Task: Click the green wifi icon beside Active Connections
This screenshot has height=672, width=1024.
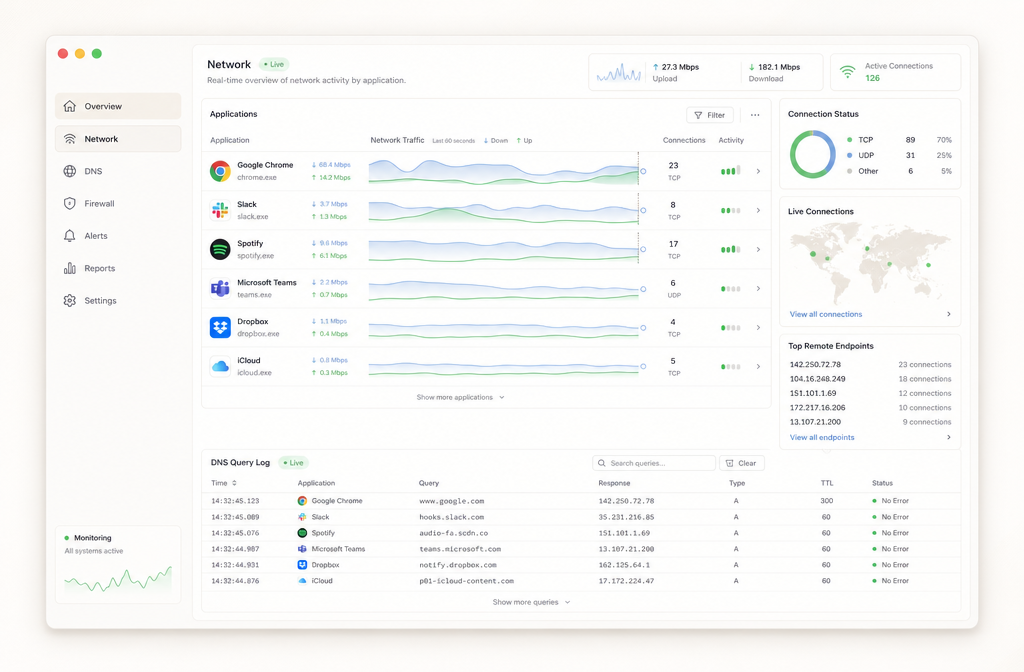Action: (848, 72)
